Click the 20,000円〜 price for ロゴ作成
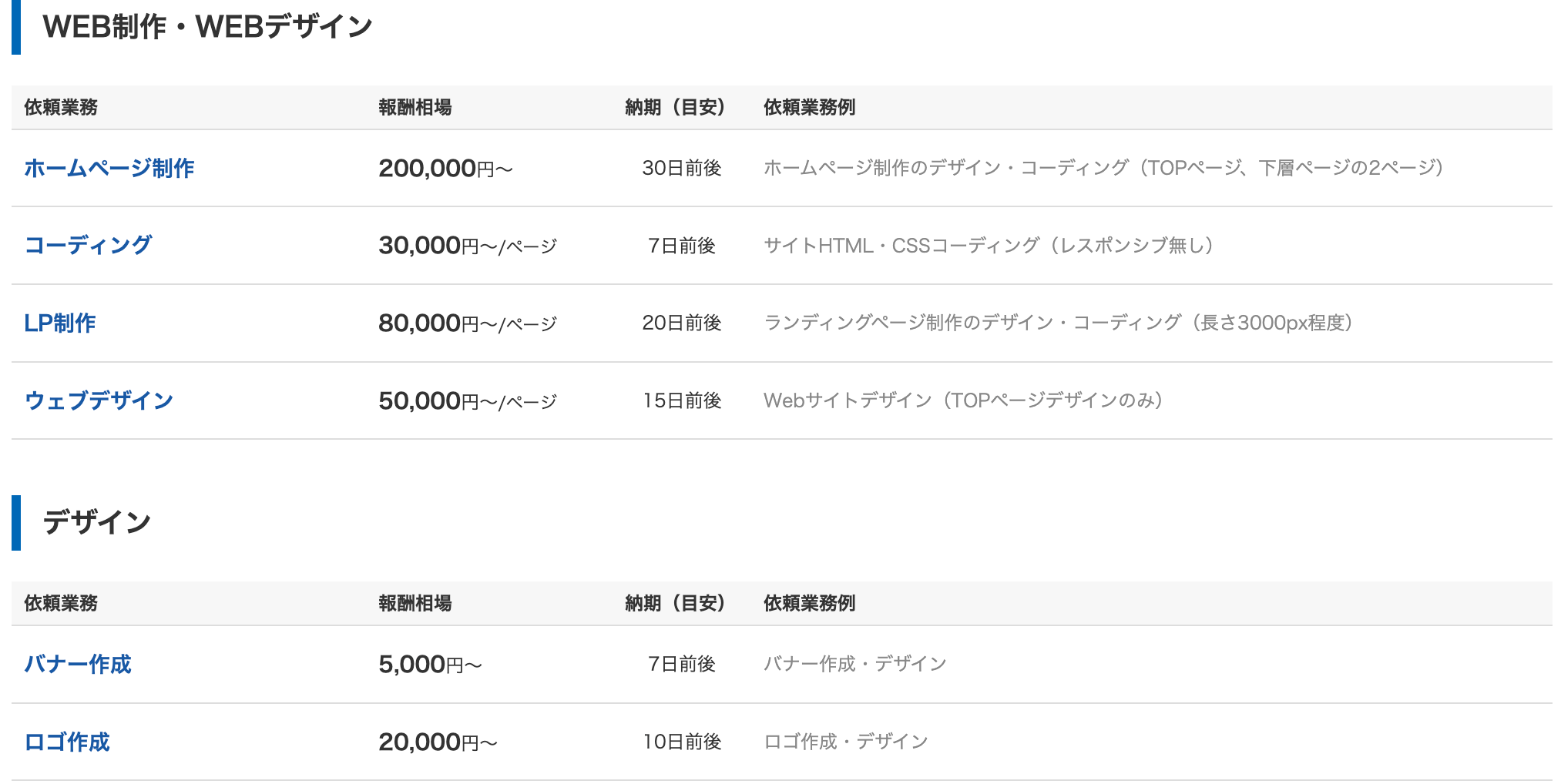The image size is (1561, 784). 438,742
